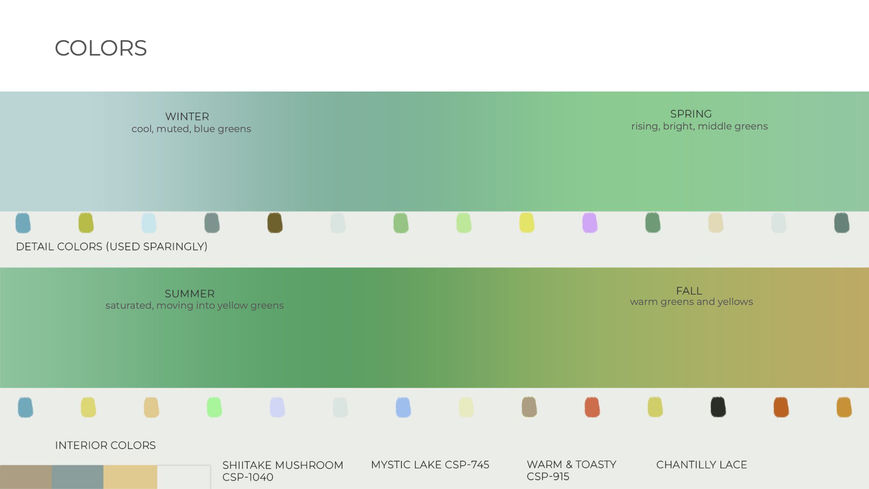
Task: Click the periwinkle blue swatch under Summer-Fall band
Action: tap(403, 408)
